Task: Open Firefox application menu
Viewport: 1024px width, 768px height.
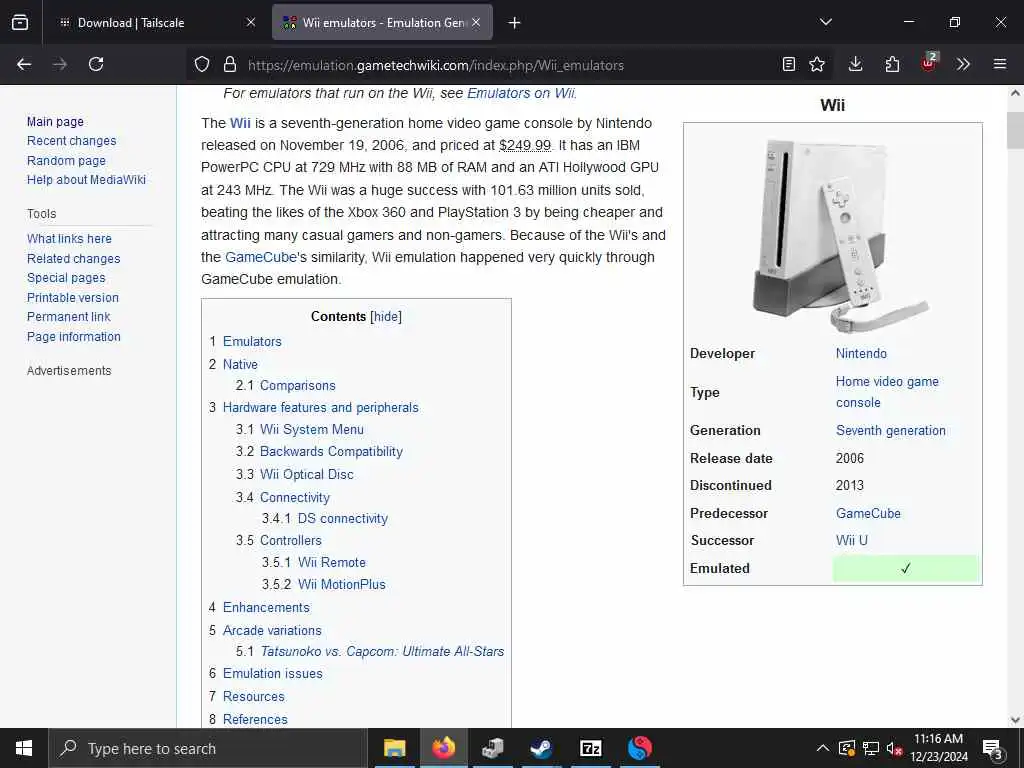Action: (x=1000, y=64)
